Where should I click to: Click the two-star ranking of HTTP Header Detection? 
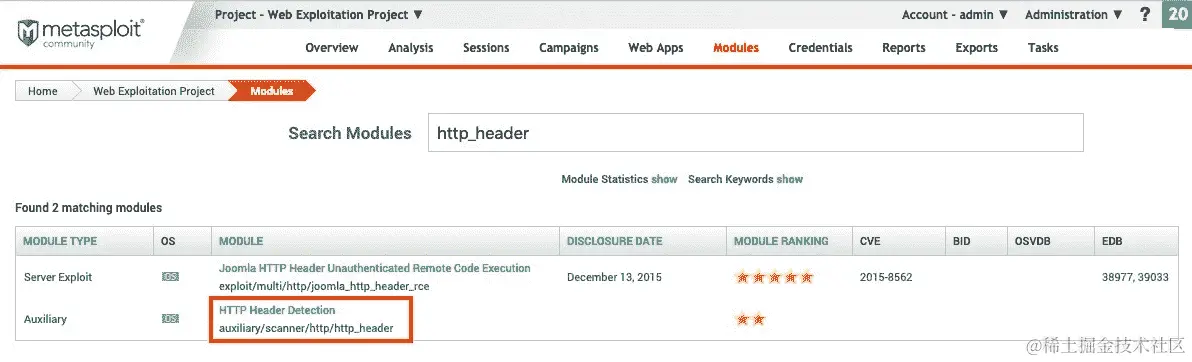pos(750,319)
